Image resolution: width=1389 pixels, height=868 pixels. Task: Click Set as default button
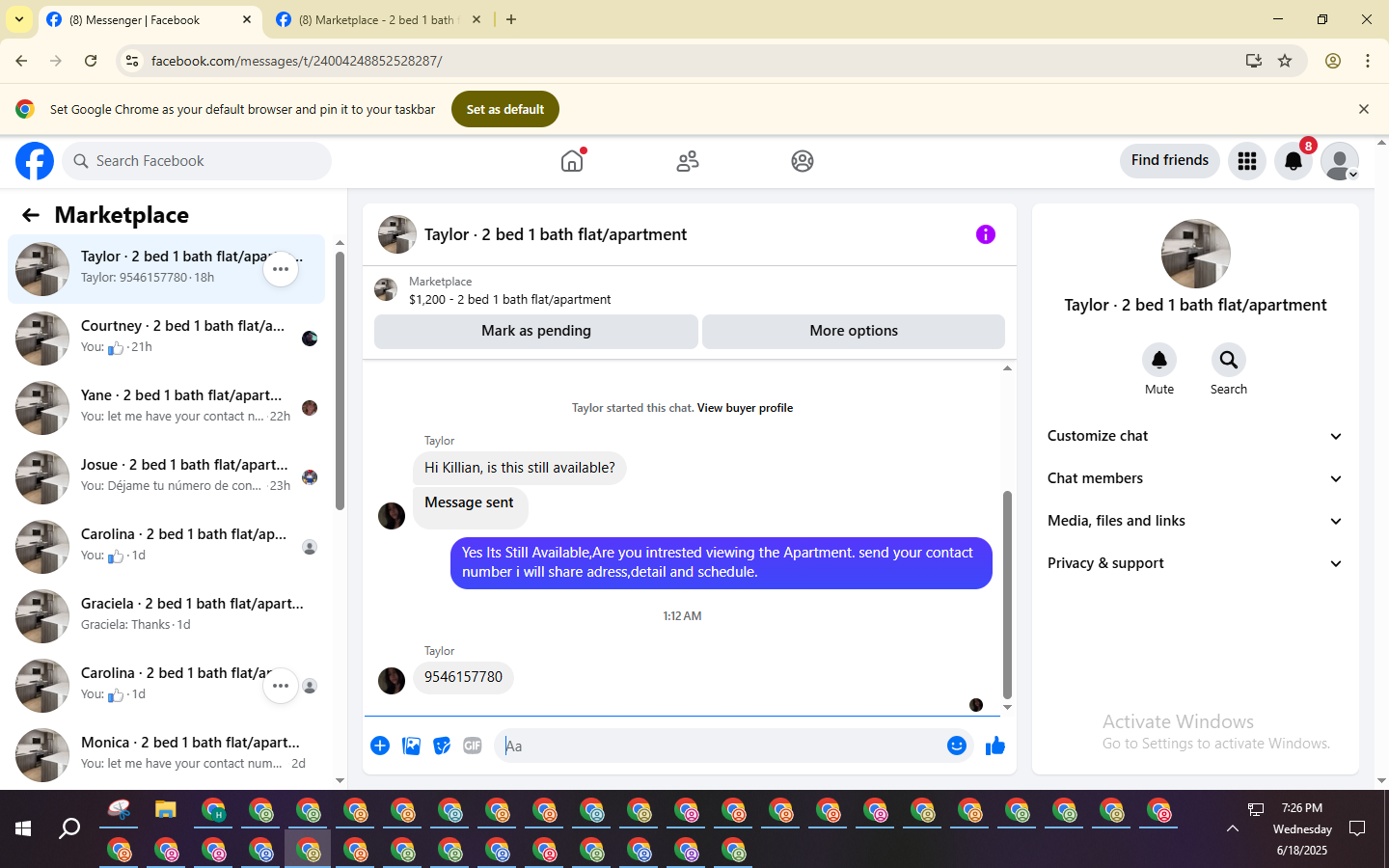(505, 109)
